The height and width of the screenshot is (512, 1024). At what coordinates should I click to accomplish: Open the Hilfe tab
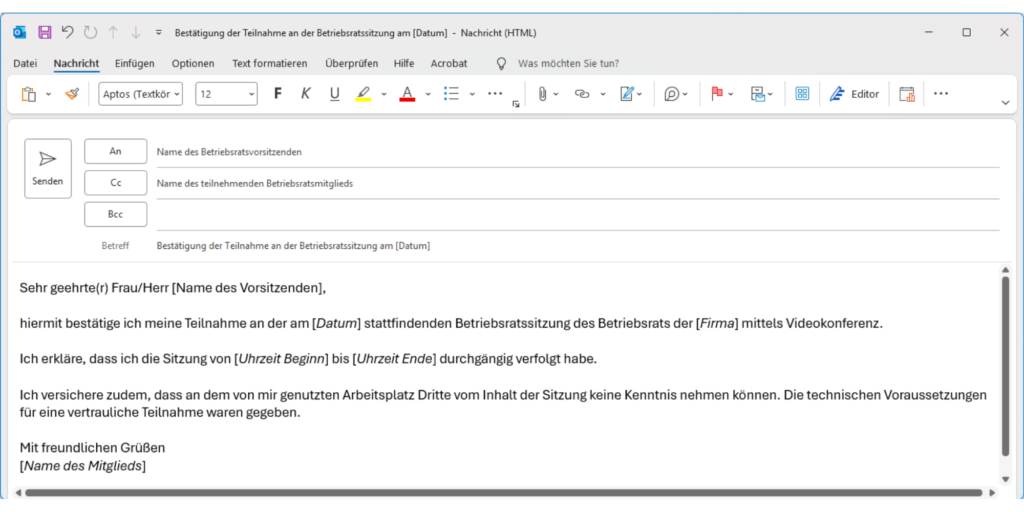pyautogui.click(x=404, y=63)
